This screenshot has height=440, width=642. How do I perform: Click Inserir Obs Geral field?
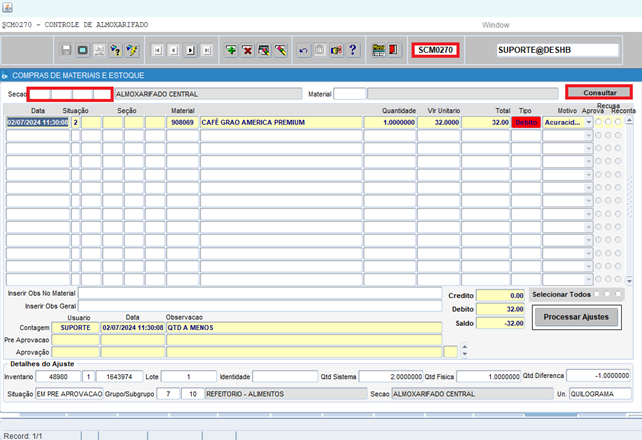pyautogui.click(x=260, y=306)
